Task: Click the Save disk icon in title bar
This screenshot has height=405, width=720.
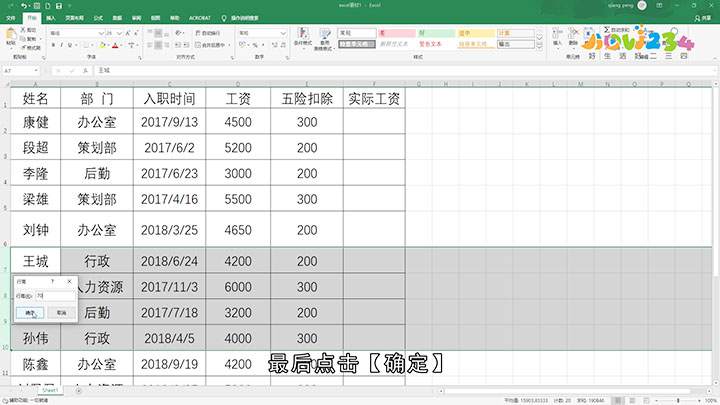Action: (59, 6)
